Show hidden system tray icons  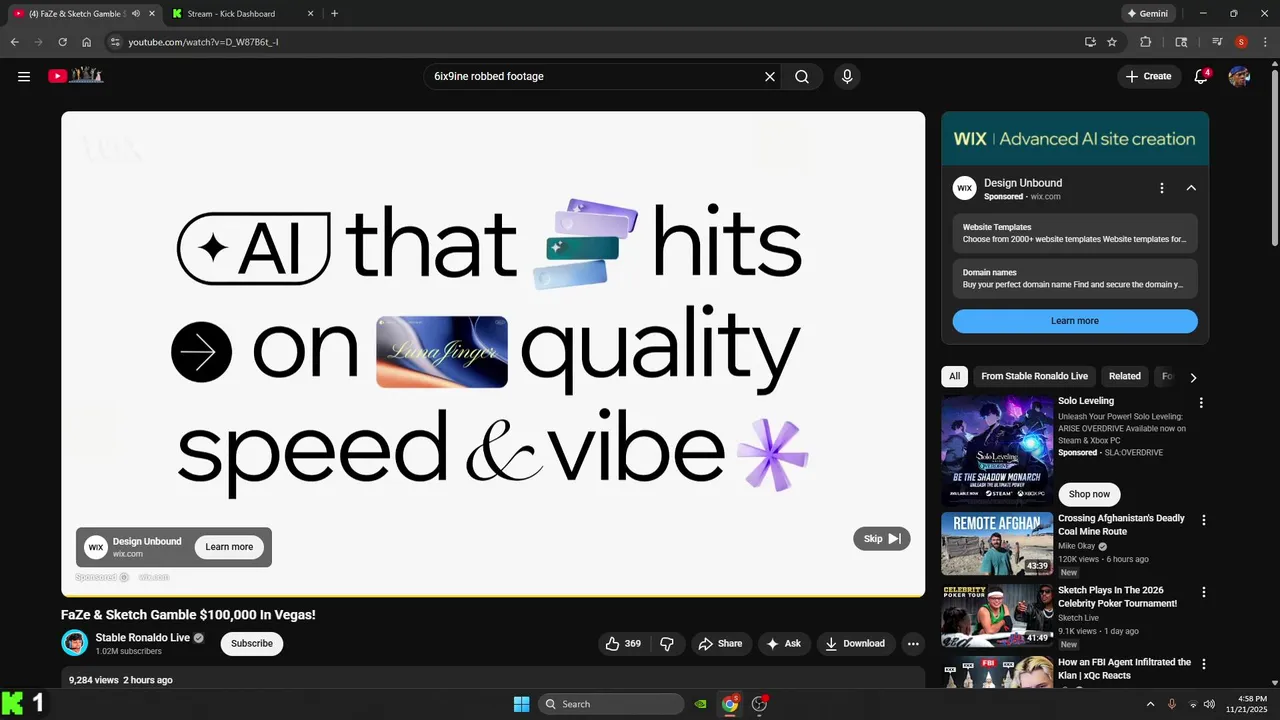1150,704
